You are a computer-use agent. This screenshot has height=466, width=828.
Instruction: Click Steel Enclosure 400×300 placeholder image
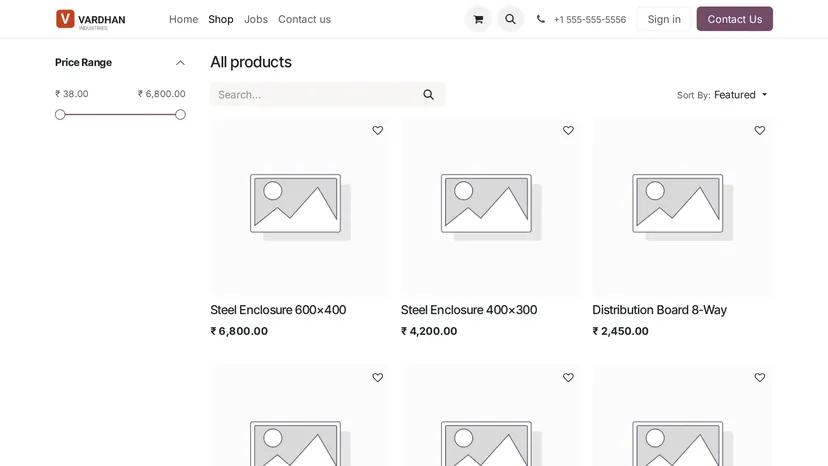click(x=491, y=207)
